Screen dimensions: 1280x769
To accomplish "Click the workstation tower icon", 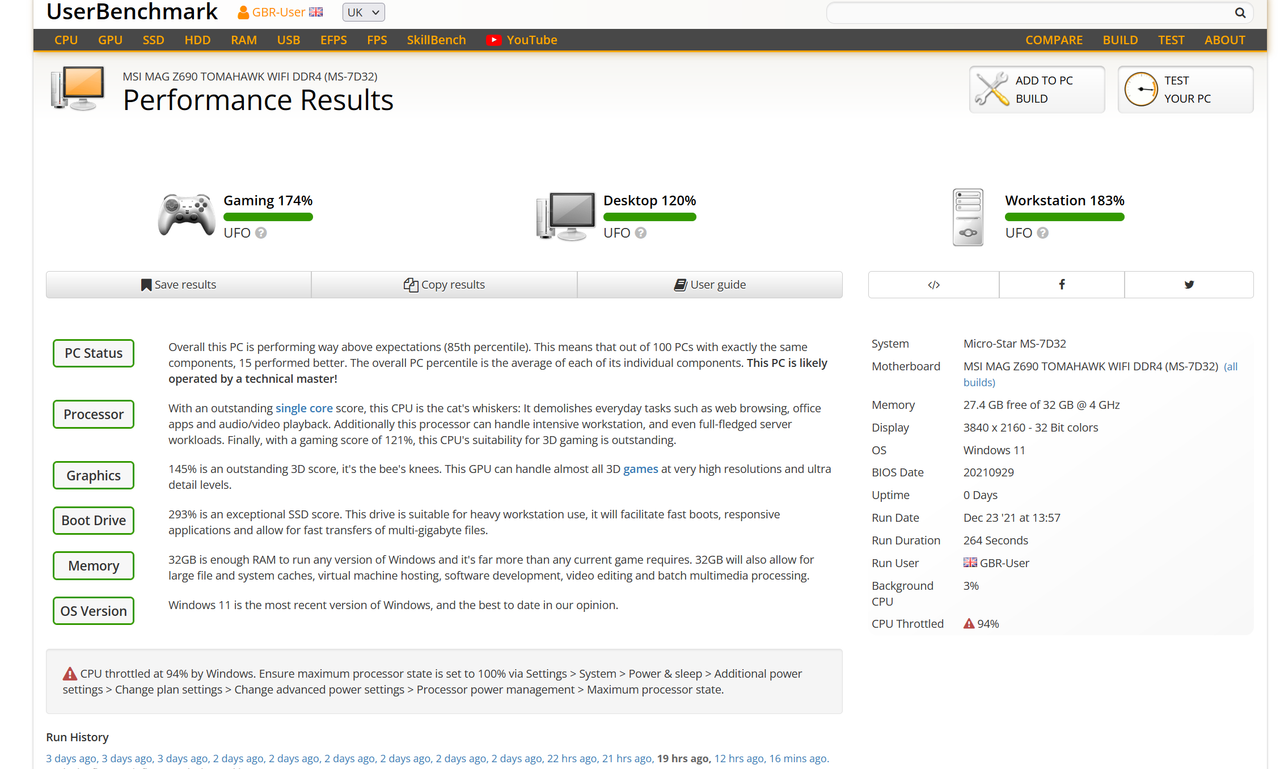I will [968, 217].
